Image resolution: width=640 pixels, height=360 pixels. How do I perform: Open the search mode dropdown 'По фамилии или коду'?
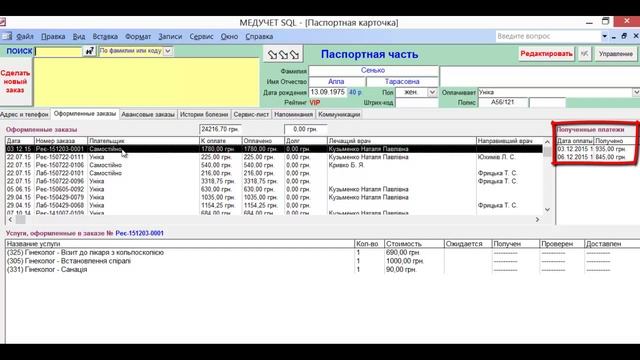coord(168,51)
